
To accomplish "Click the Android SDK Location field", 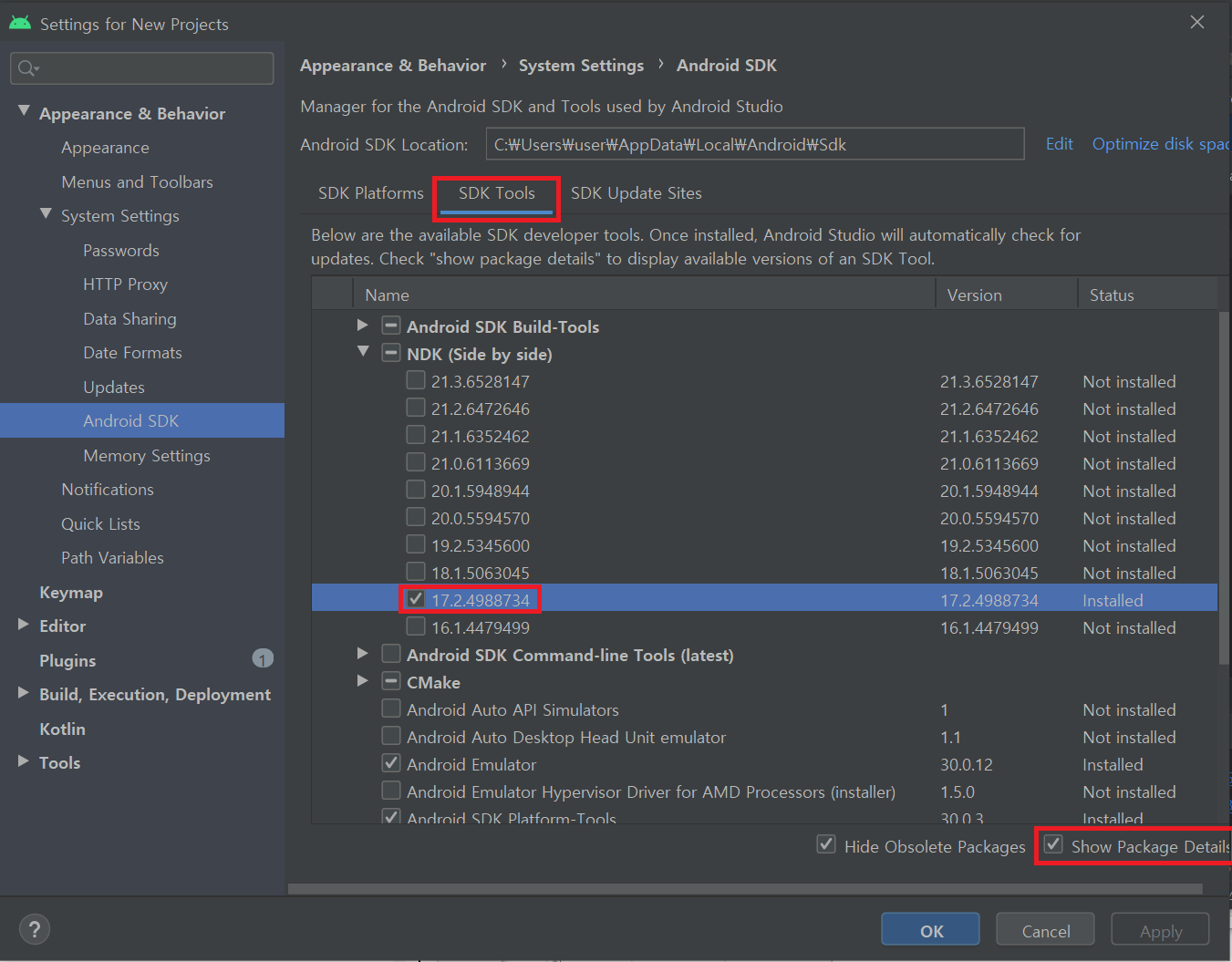I will click(755, 144).
